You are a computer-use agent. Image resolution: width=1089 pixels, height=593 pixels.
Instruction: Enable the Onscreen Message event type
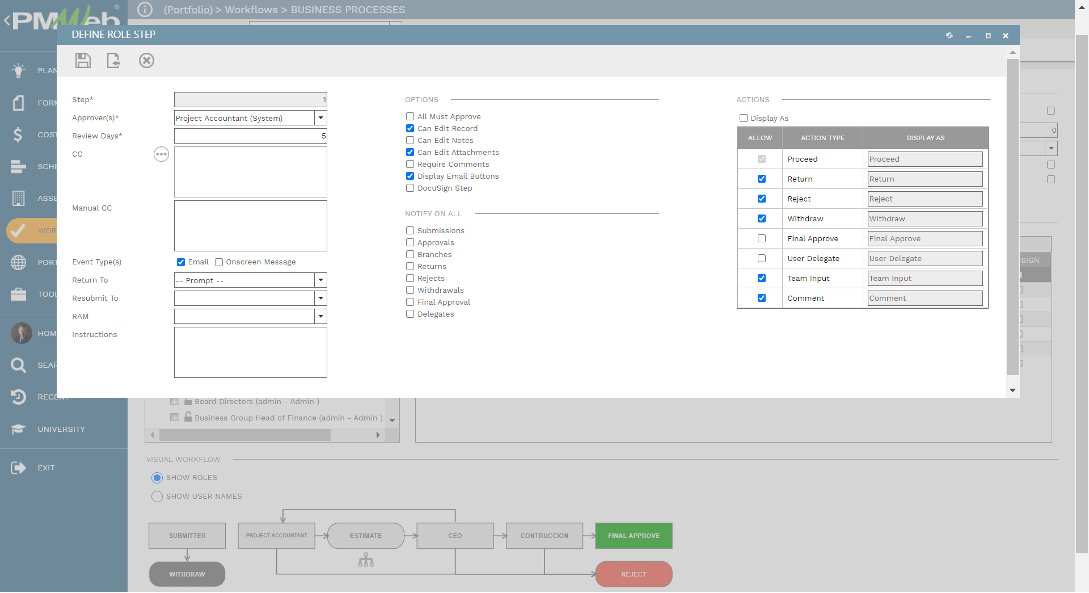(219, 262)
